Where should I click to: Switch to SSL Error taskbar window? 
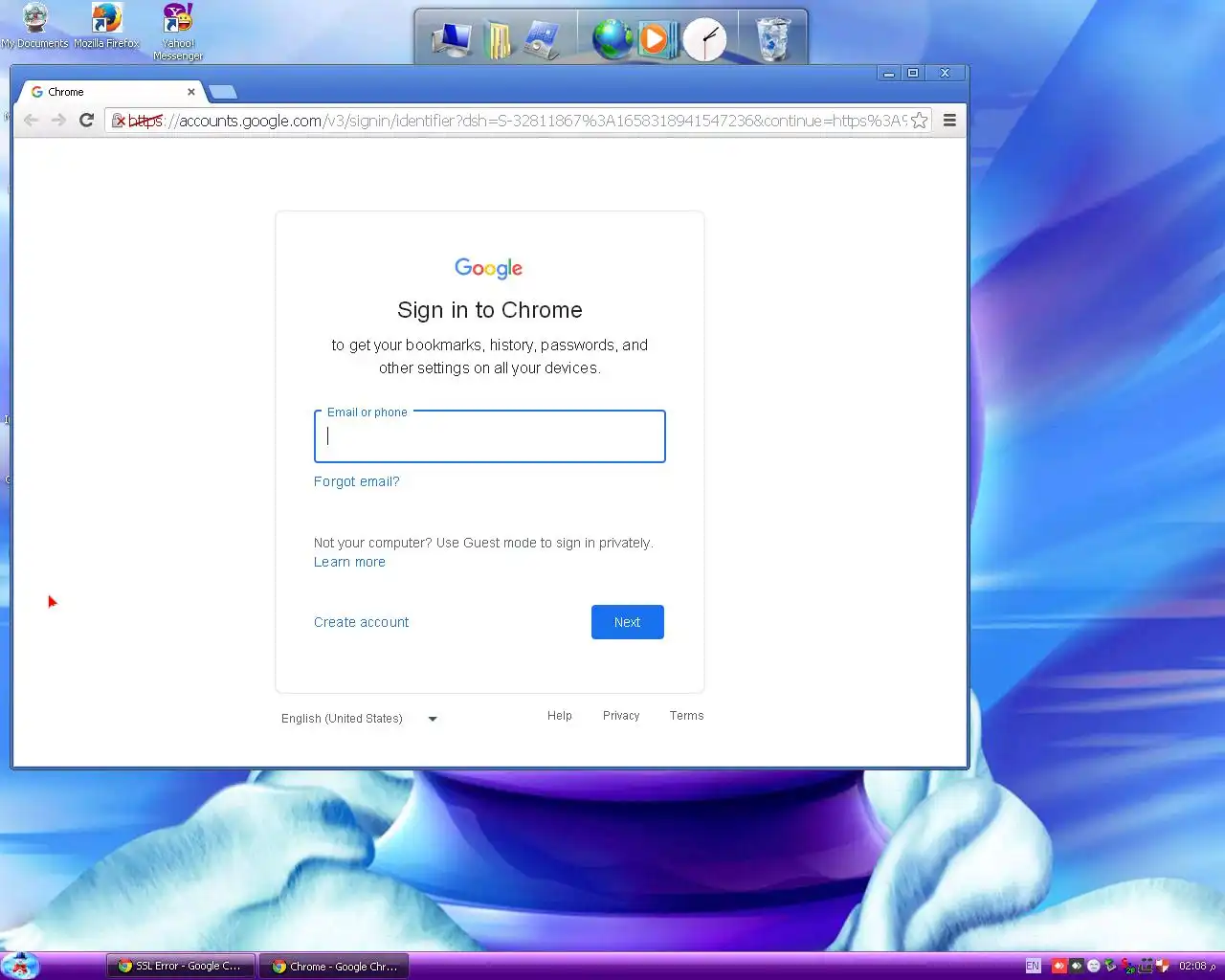coord(180,967)
